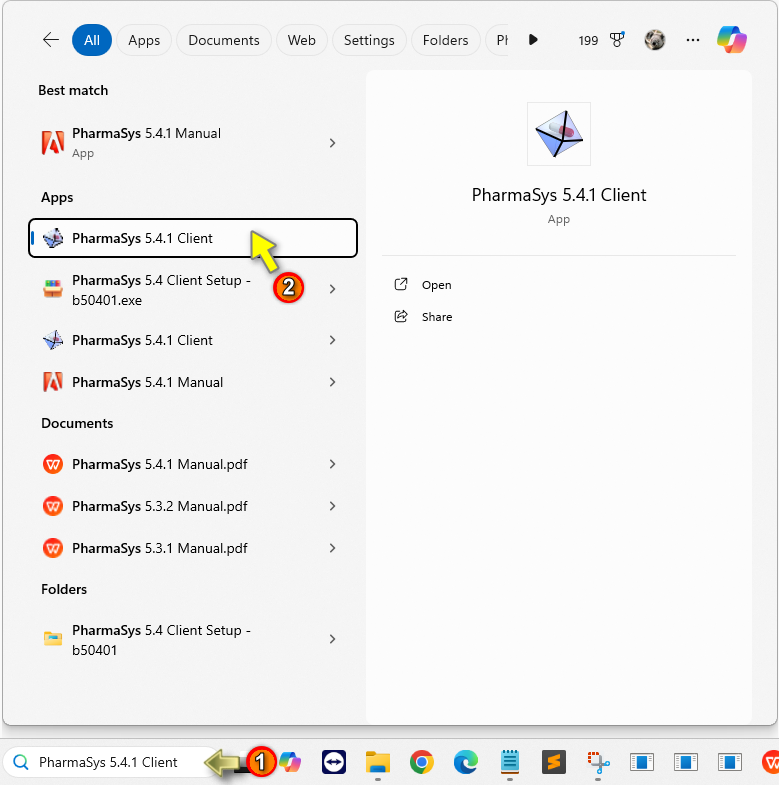Switch to the Documents filter tab

click(224, 40)
